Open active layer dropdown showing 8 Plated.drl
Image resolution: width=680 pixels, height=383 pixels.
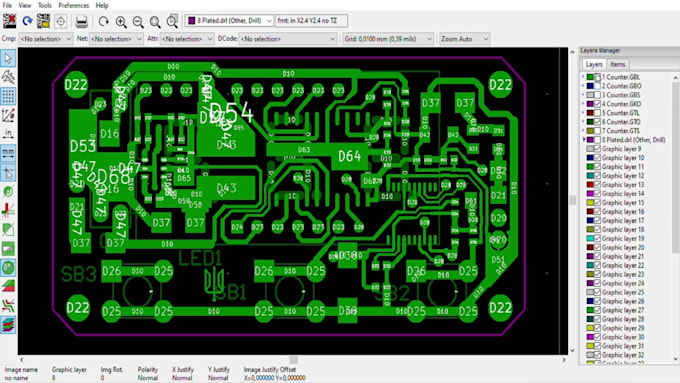coord(229,20)
